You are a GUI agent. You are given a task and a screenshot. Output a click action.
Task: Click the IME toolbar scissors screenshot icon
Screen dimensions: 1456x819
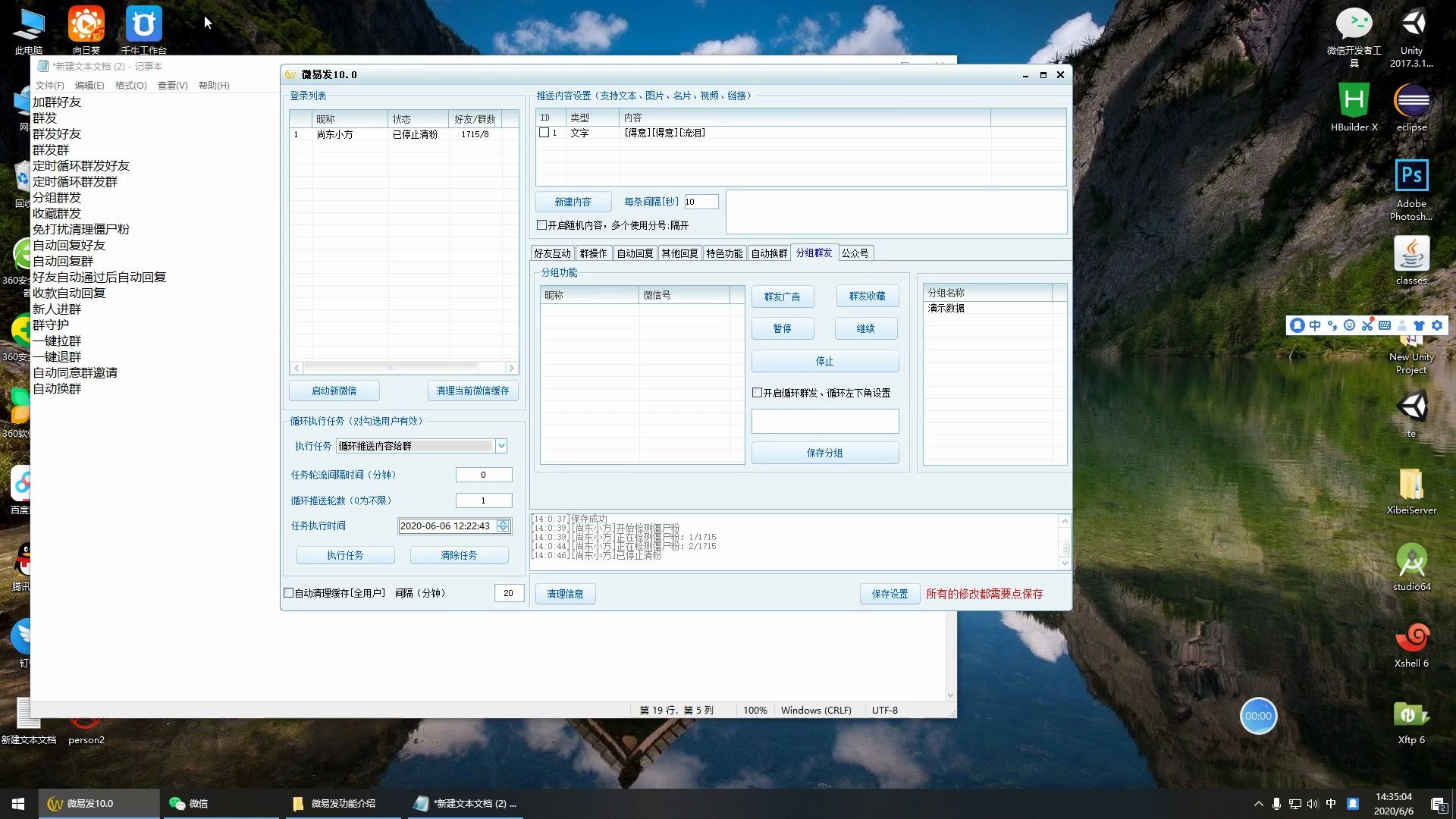pos(1367,325)
